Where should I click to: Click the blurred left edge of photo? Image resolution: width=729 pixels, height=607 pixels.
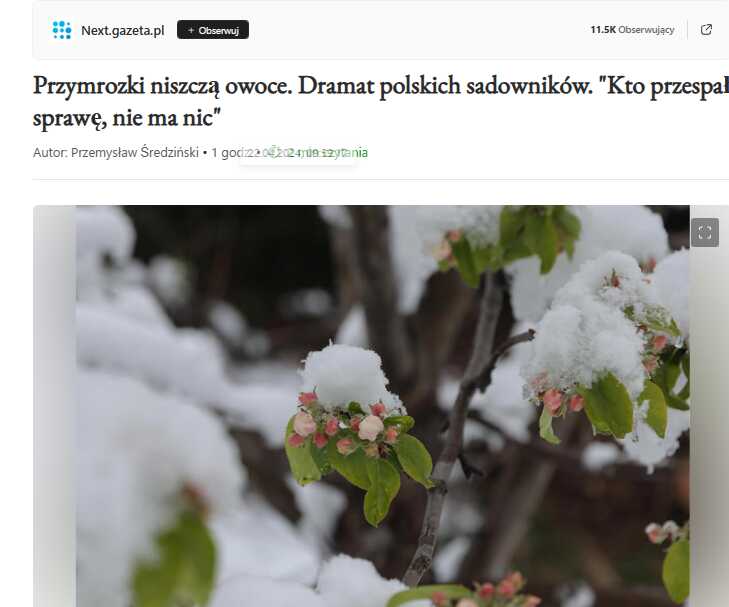54,406
